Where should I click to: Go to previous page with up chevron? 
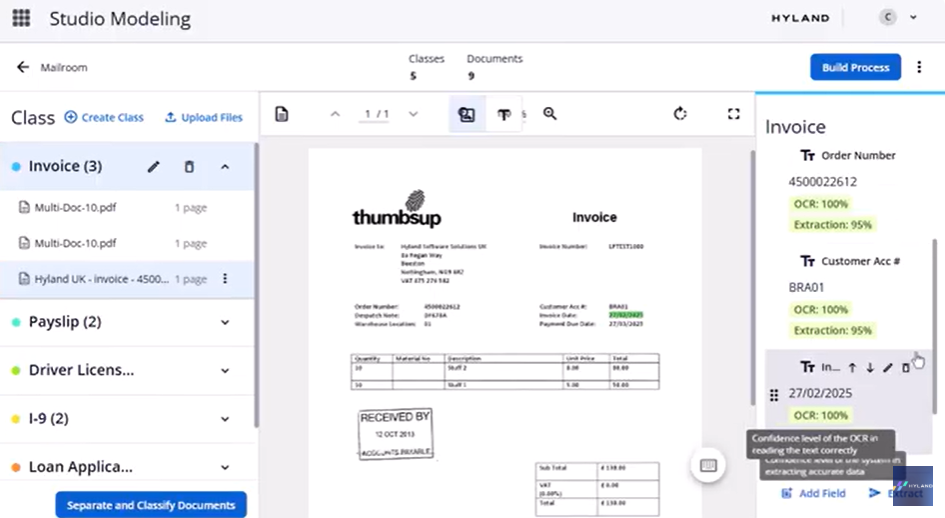(335, 114)
